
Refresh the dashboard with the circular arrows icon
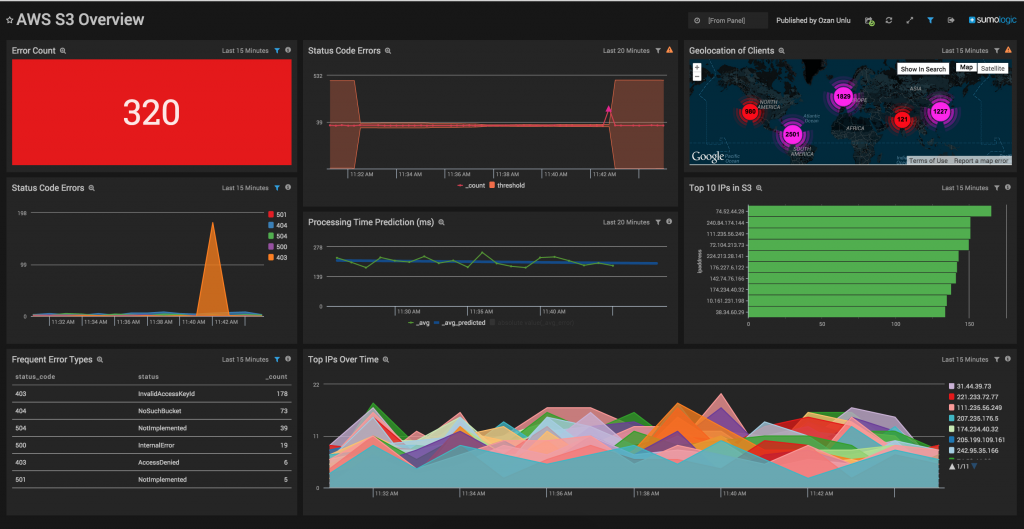point(889,21)
